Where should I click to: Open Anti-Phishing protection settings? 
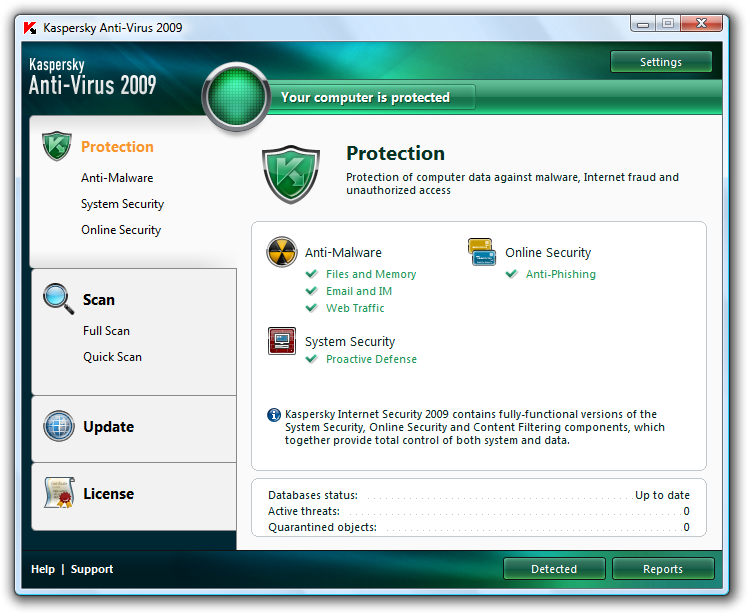point(560,274)
